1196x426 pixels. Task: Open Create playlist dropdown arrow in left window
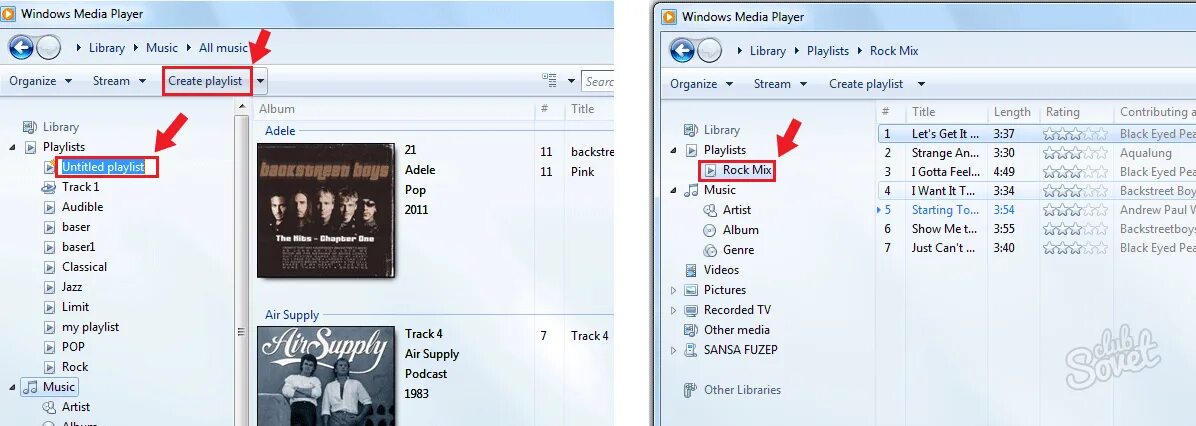[261, 81]
